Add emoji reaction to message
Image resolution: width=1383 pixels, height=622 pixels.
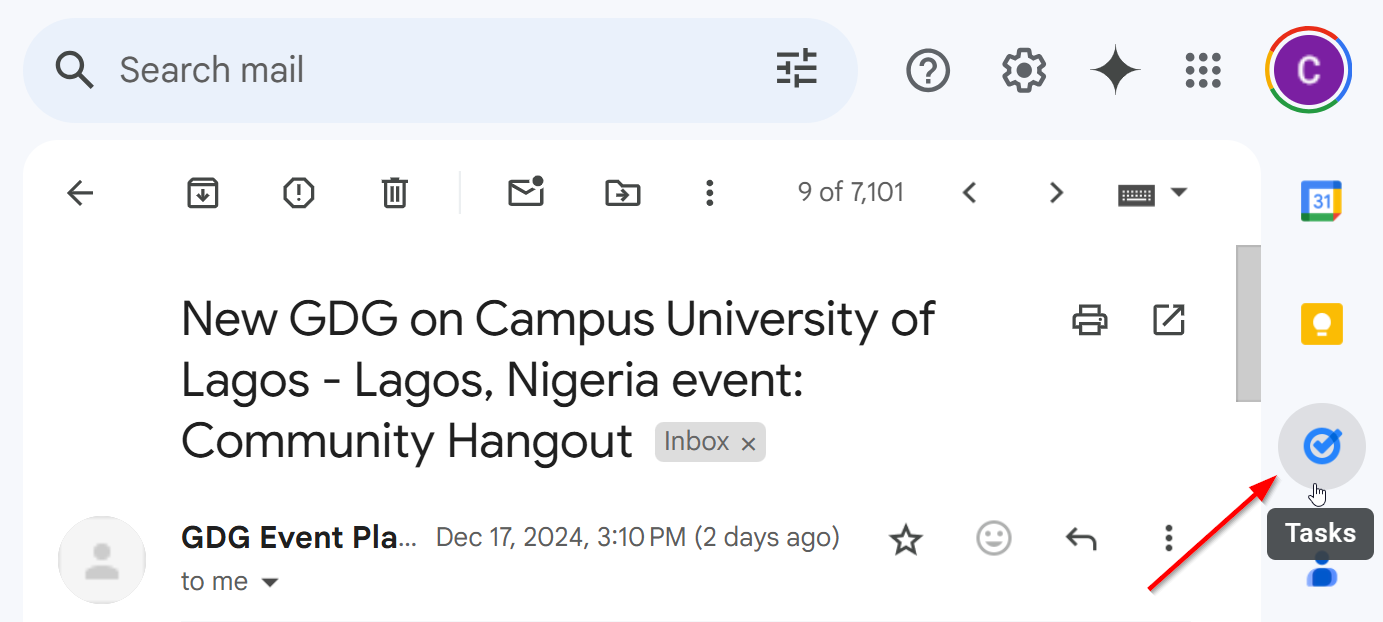coord(993,539)
